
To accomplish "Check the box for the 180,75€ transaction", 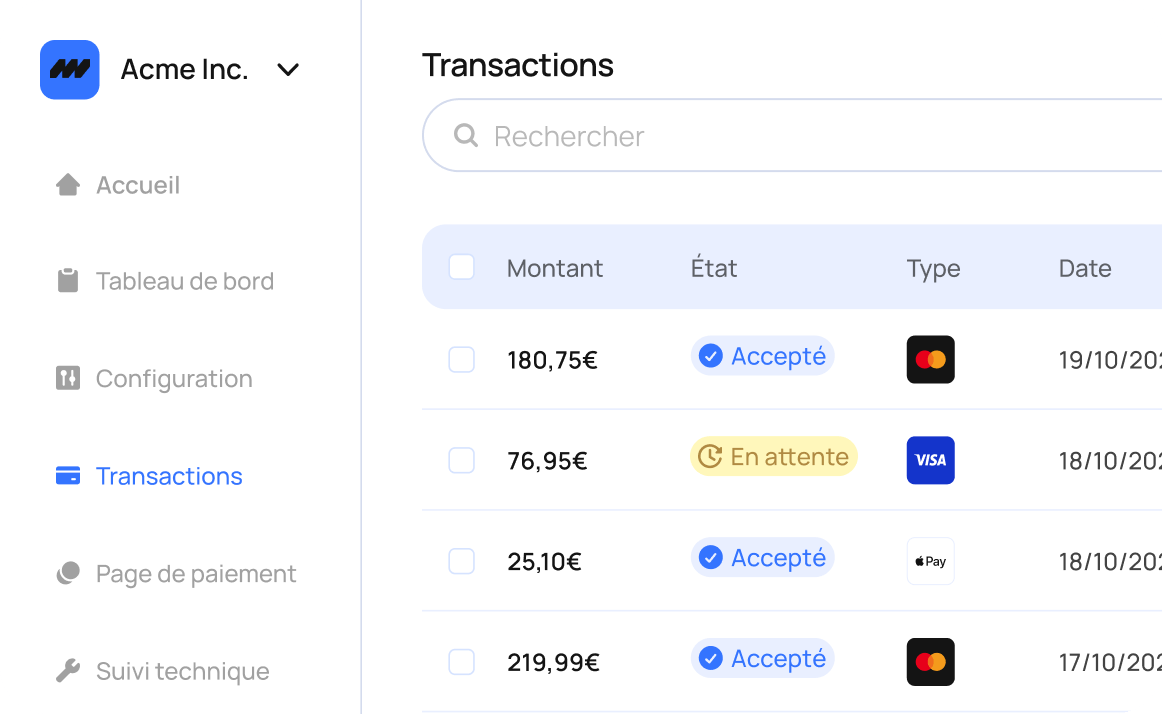I will point(462,360).
